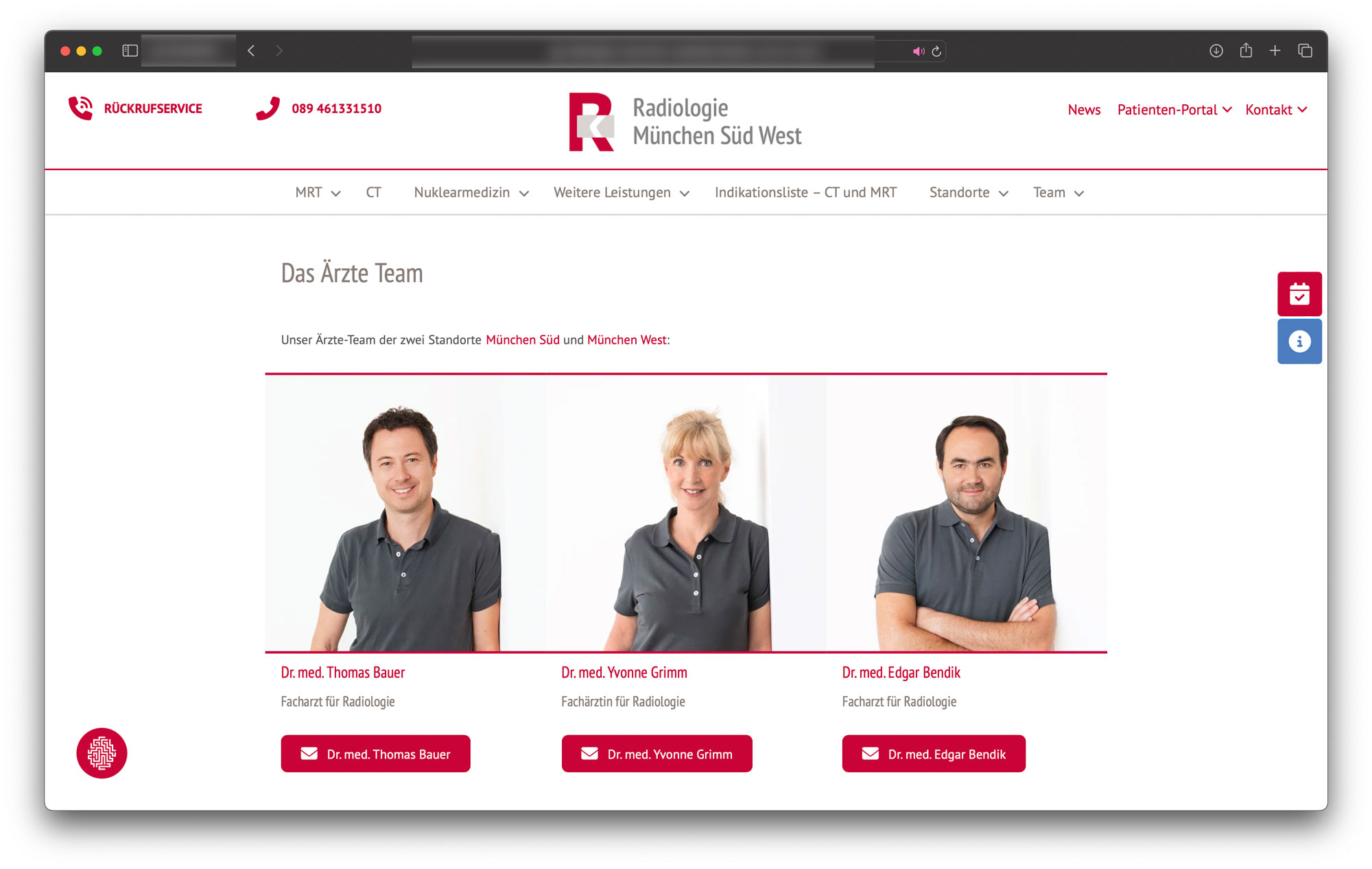Click the Safari share icon
1372x869 pixels.
click(1246, 51)
